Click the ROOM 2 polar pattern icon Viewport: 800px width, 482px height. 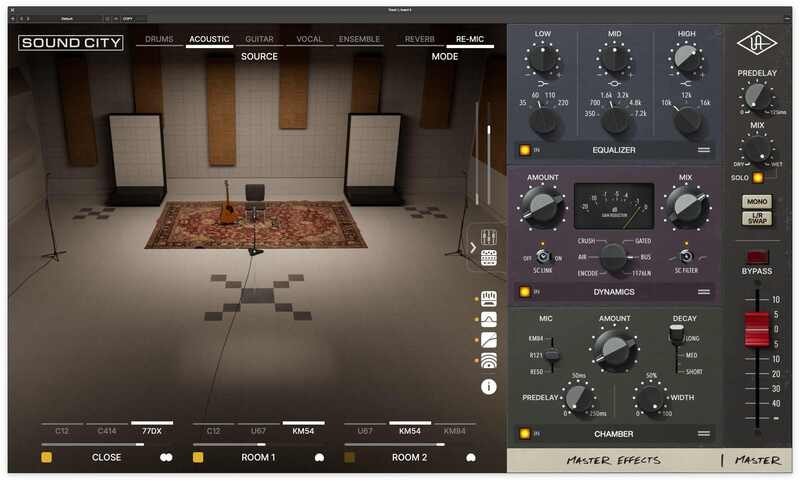470,457
